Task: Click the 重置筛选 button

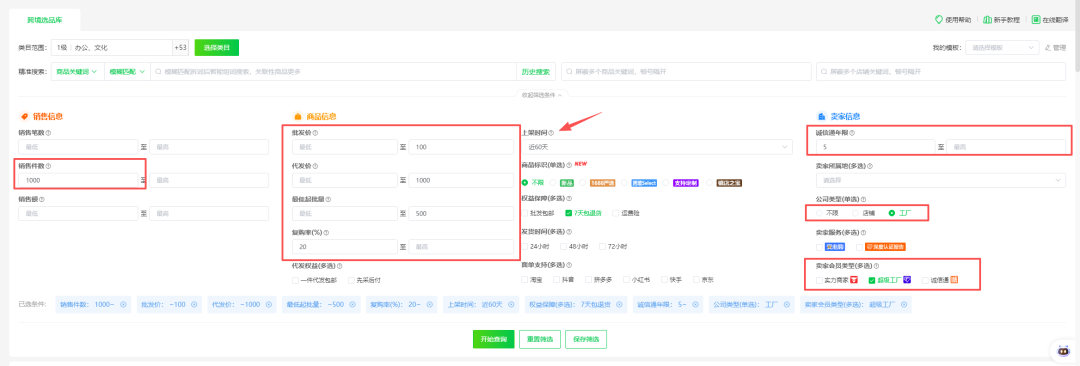Action: click(x=540, y=339)
